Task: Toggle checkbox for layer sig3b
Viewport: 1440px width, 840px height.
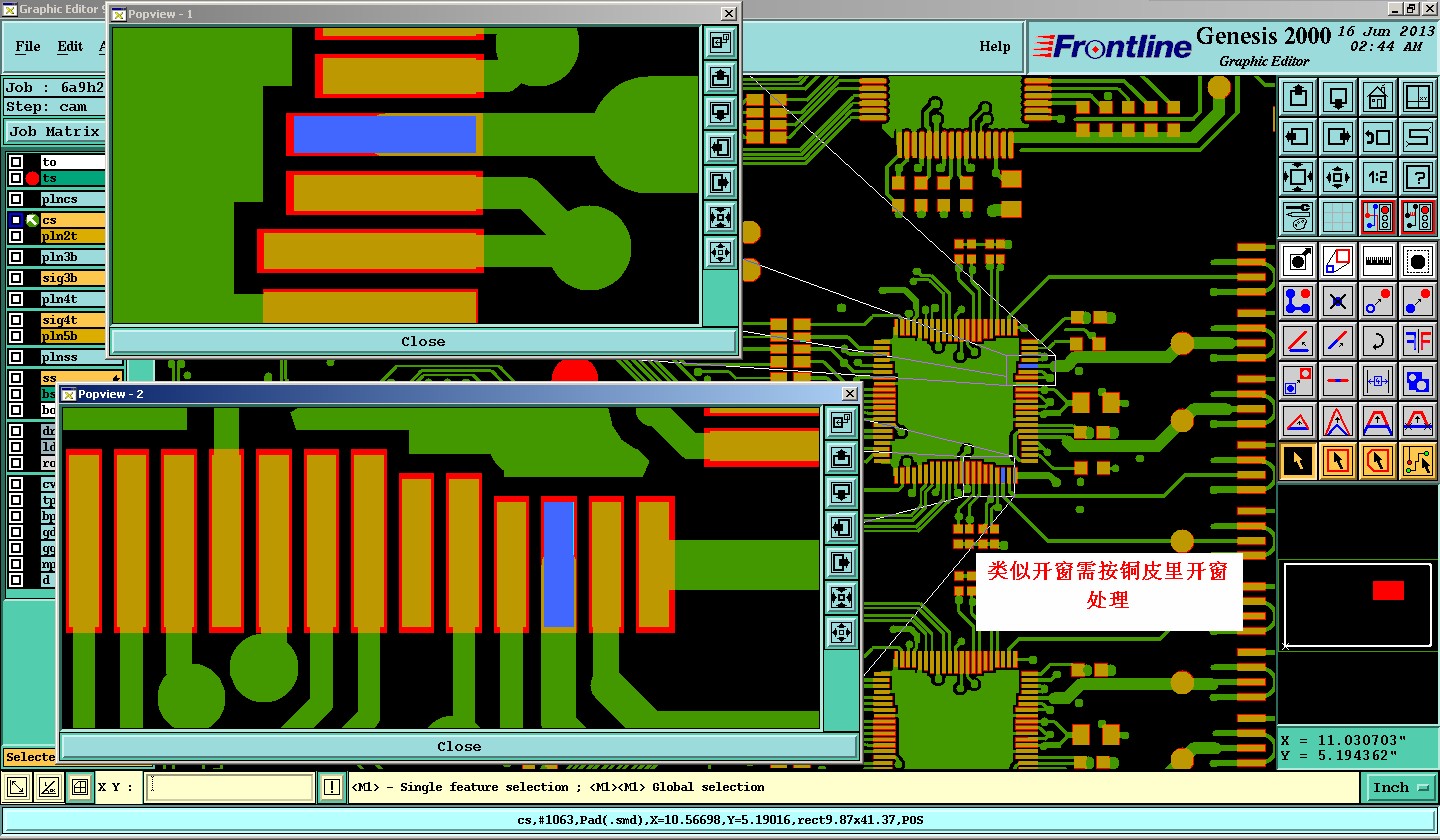Action: click(16, 278)
